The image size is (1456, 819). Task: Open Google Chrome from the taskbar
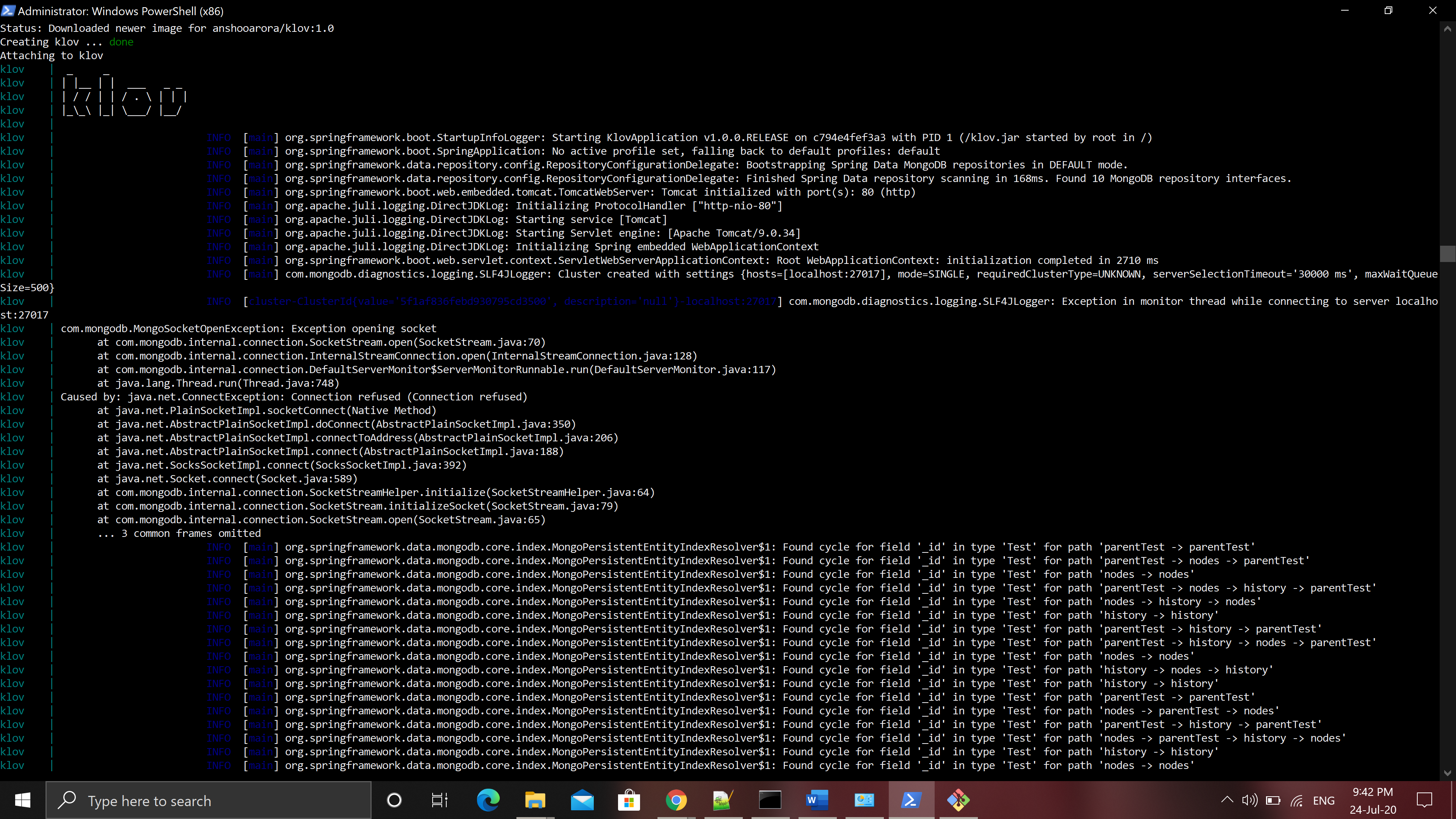tap(676, 800)
